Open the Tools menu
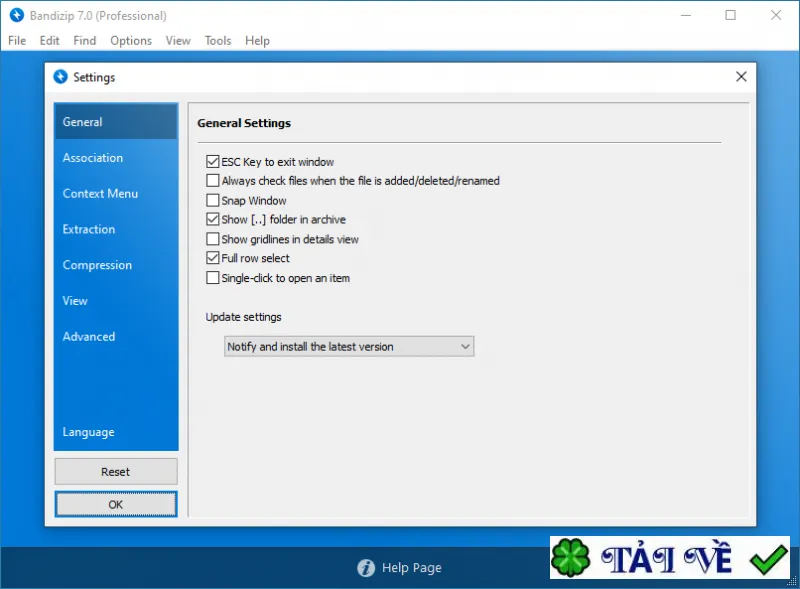Viewport: 800px width, 589px height. pyautogui.click(x=218, y=40)
